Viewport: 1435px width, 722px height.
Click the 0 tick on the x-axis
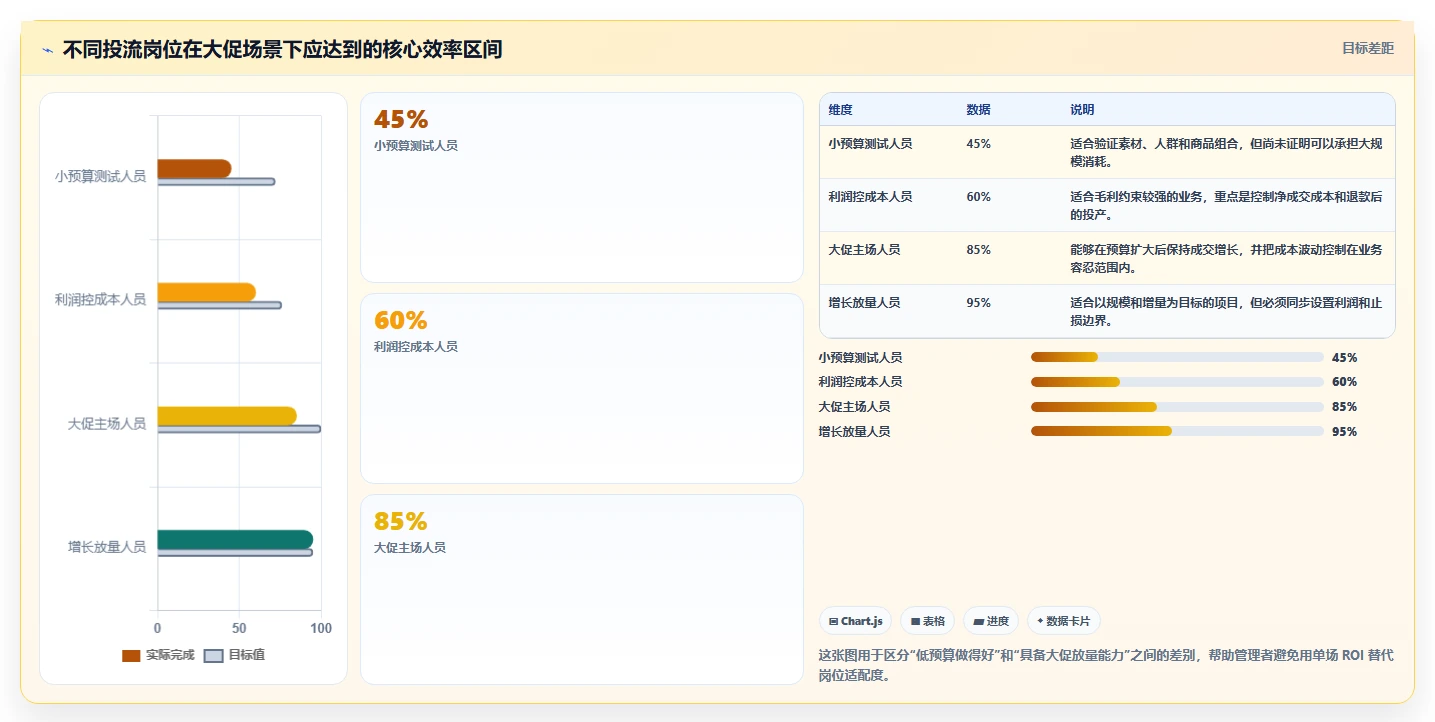coord(157,628)
